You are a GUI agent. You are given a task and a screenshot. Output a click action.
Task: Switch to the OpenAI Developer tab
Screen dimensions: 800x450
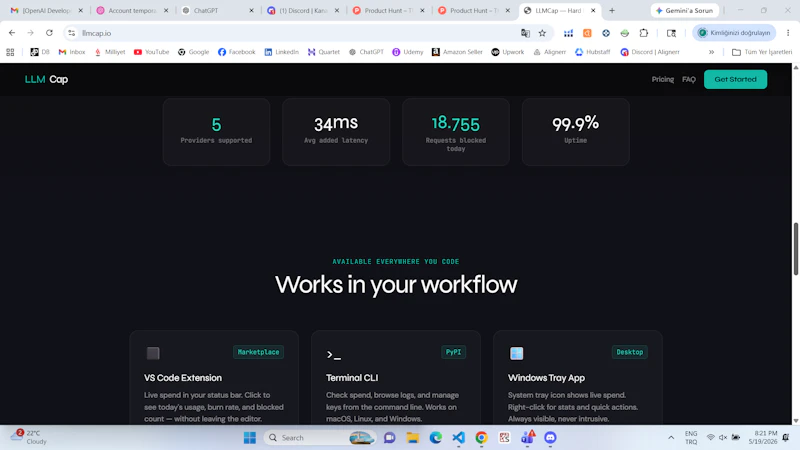[x=46, y=10]
